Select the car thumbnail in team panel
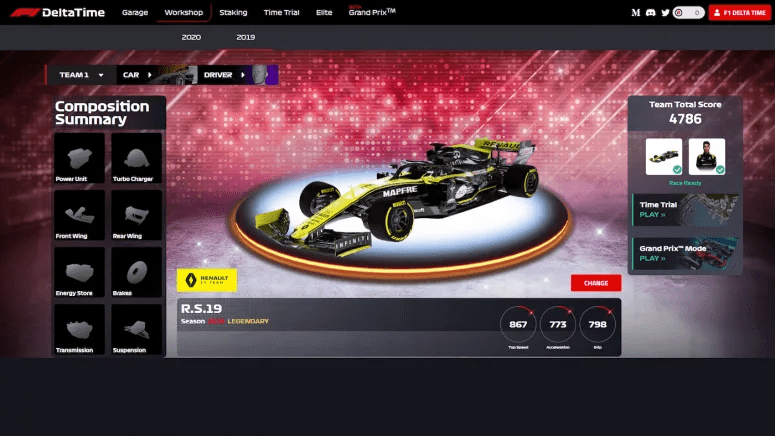The image size is (775, 436). click(664, 157)
